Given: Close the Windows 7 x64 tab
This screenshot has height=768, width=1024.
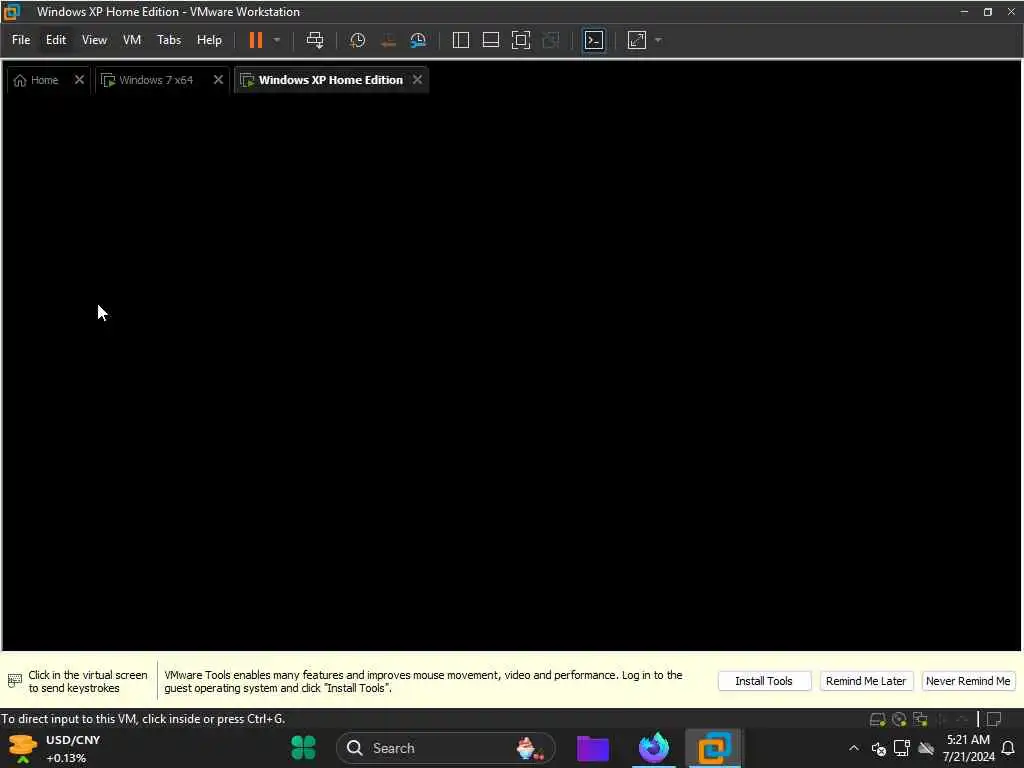Looking at the screenshot, I should click(218, 80).
